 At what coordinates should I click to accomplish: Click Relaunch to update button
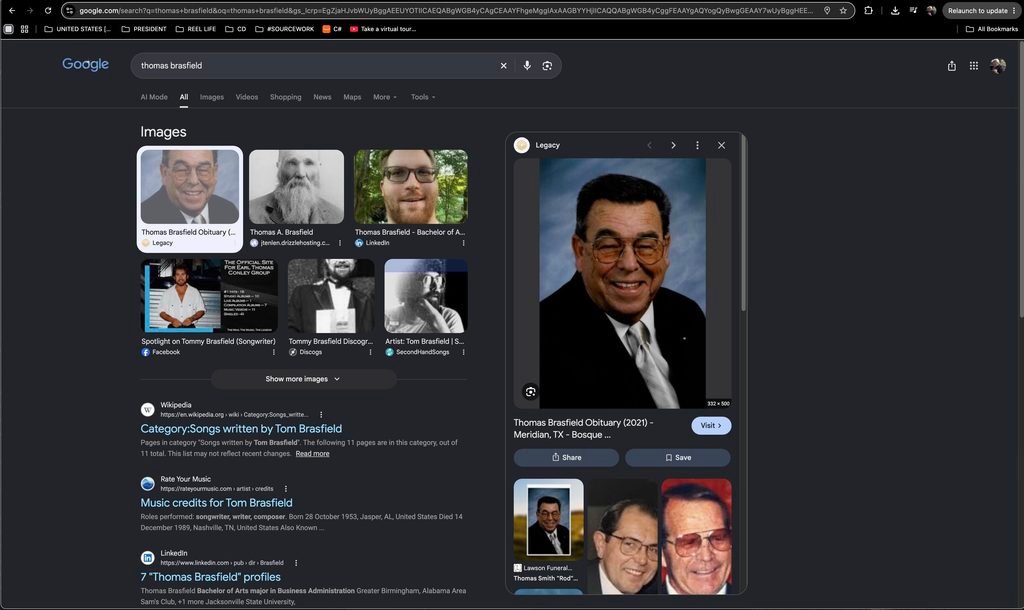tap(982, 10)
